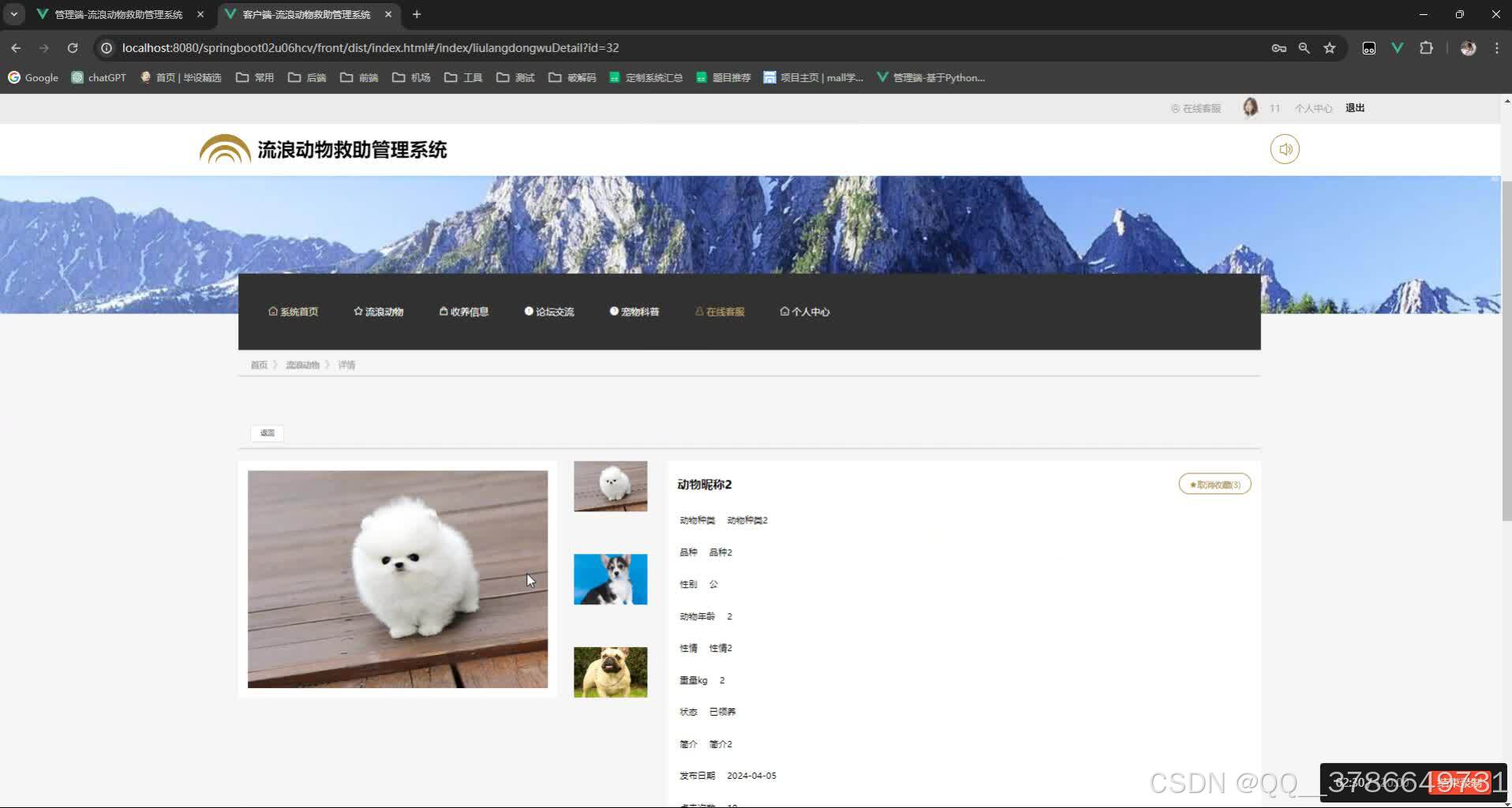Reload the page

pyautogui.click(x=73, y=48)
